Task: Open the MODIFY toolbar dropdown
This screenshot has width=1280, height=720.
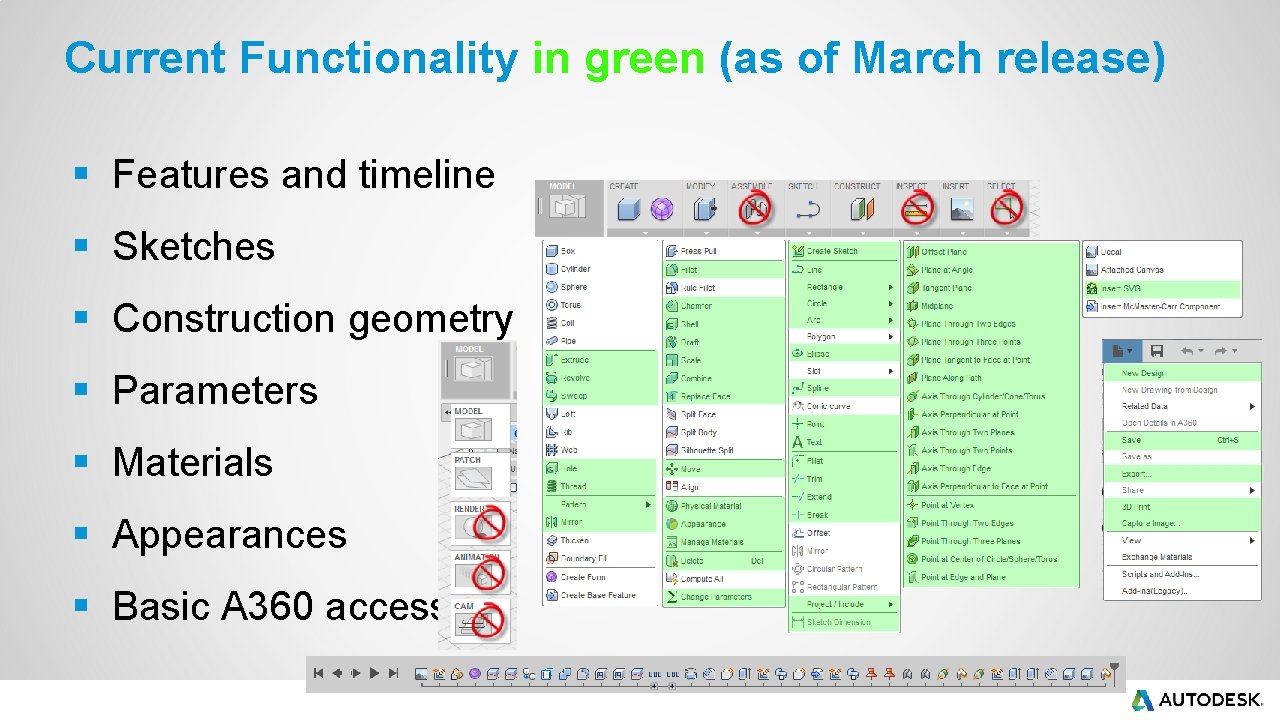Action: (x=705, y=232)
